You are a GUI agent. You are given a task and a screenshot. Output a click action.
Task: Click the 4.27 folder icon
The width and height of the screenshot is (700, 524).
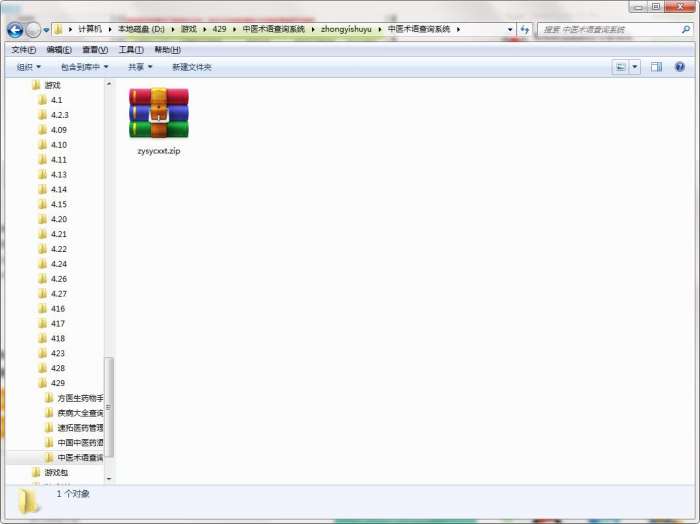[42, 294]
